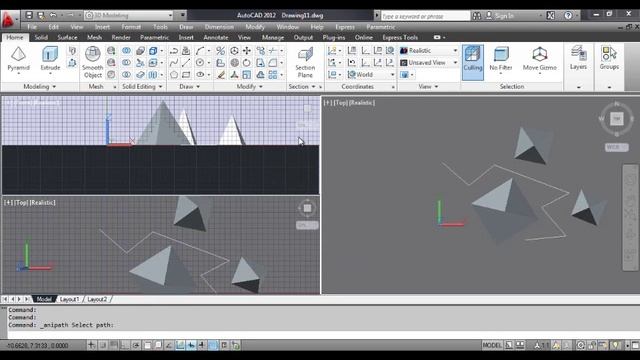640x360 pixels.
Task: Click the binoculars search icon
Action: (x=477, y=16)
